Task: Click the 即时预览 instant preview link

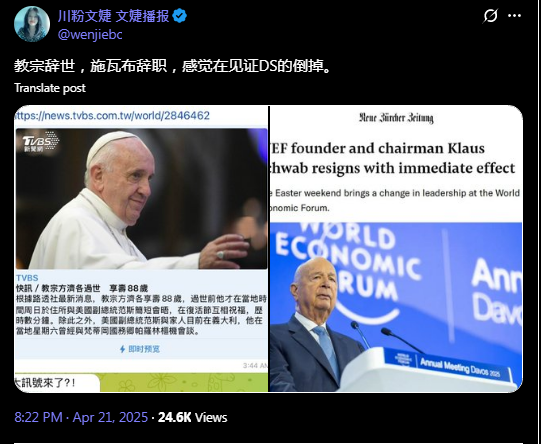Action: (x=144, y=349)
